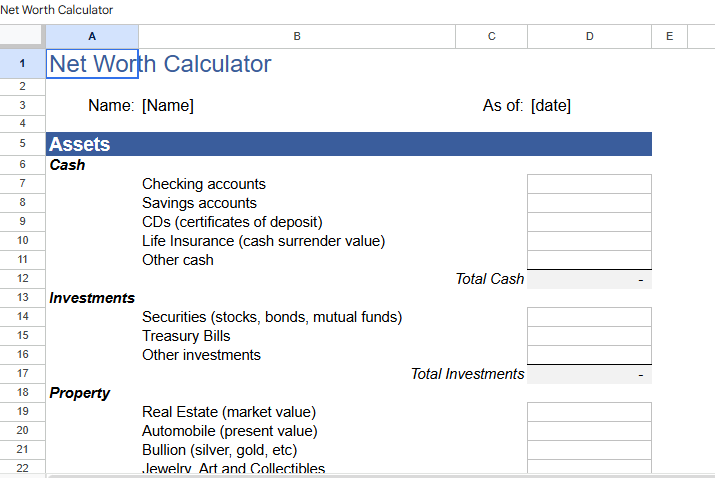
Task: Click the Automobile value cell
Action: pyautogui.click(x=590, y=431)
